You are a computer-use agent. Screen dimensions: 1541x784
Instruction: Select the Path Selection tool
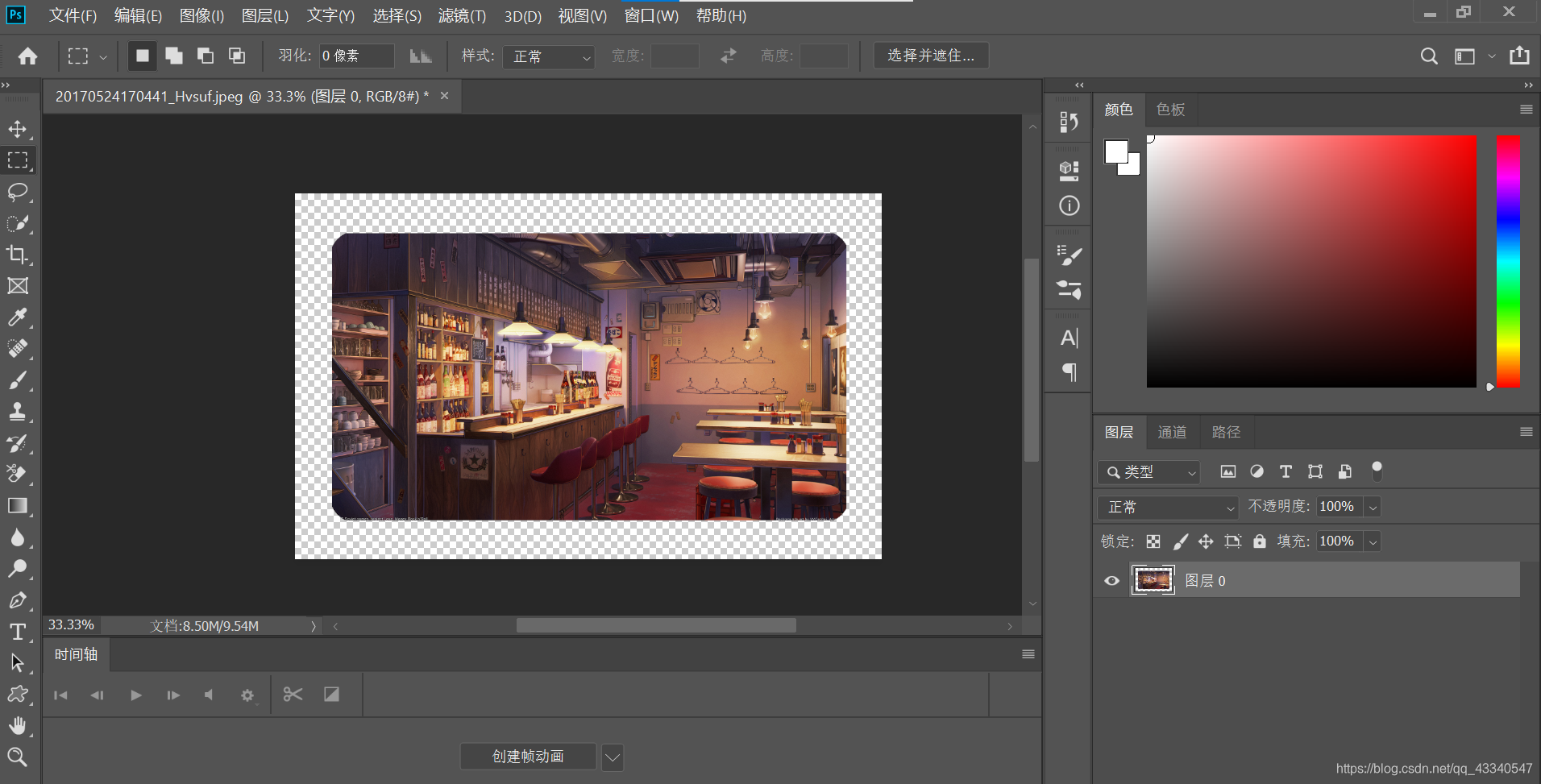(18, 663)
